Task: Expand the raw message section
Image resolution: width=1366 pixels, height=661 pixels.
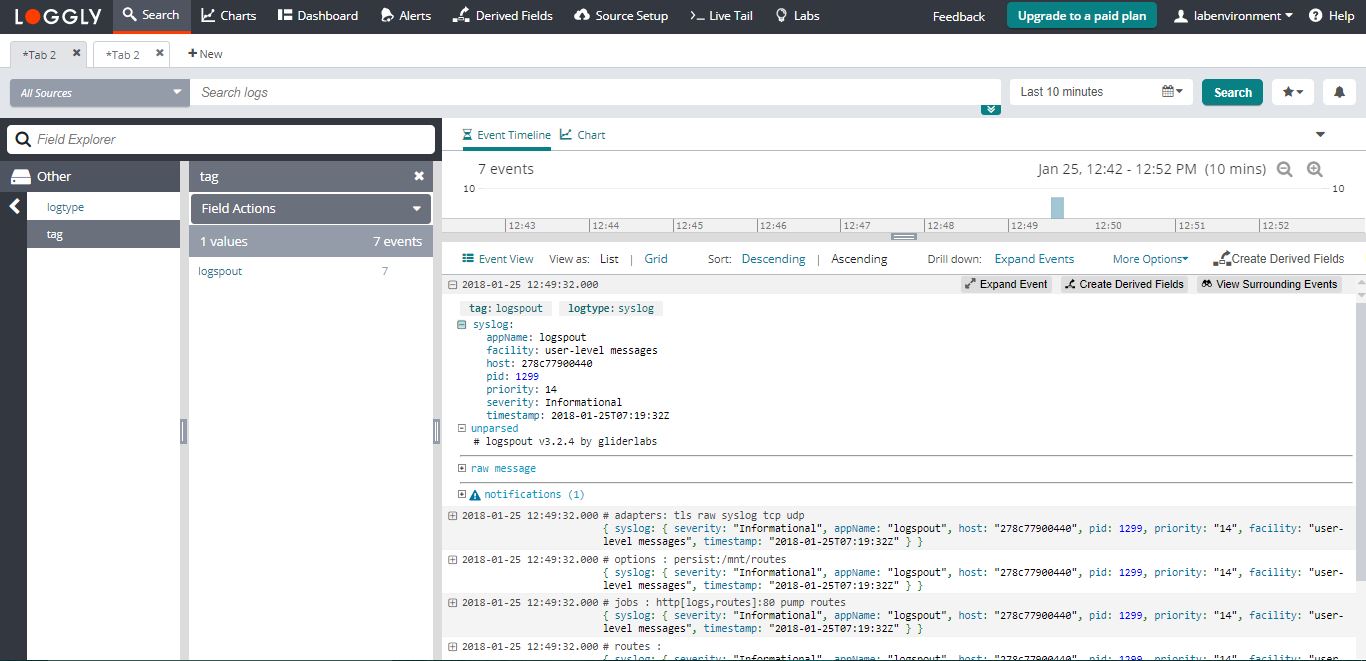Action: tap(462, 468)
